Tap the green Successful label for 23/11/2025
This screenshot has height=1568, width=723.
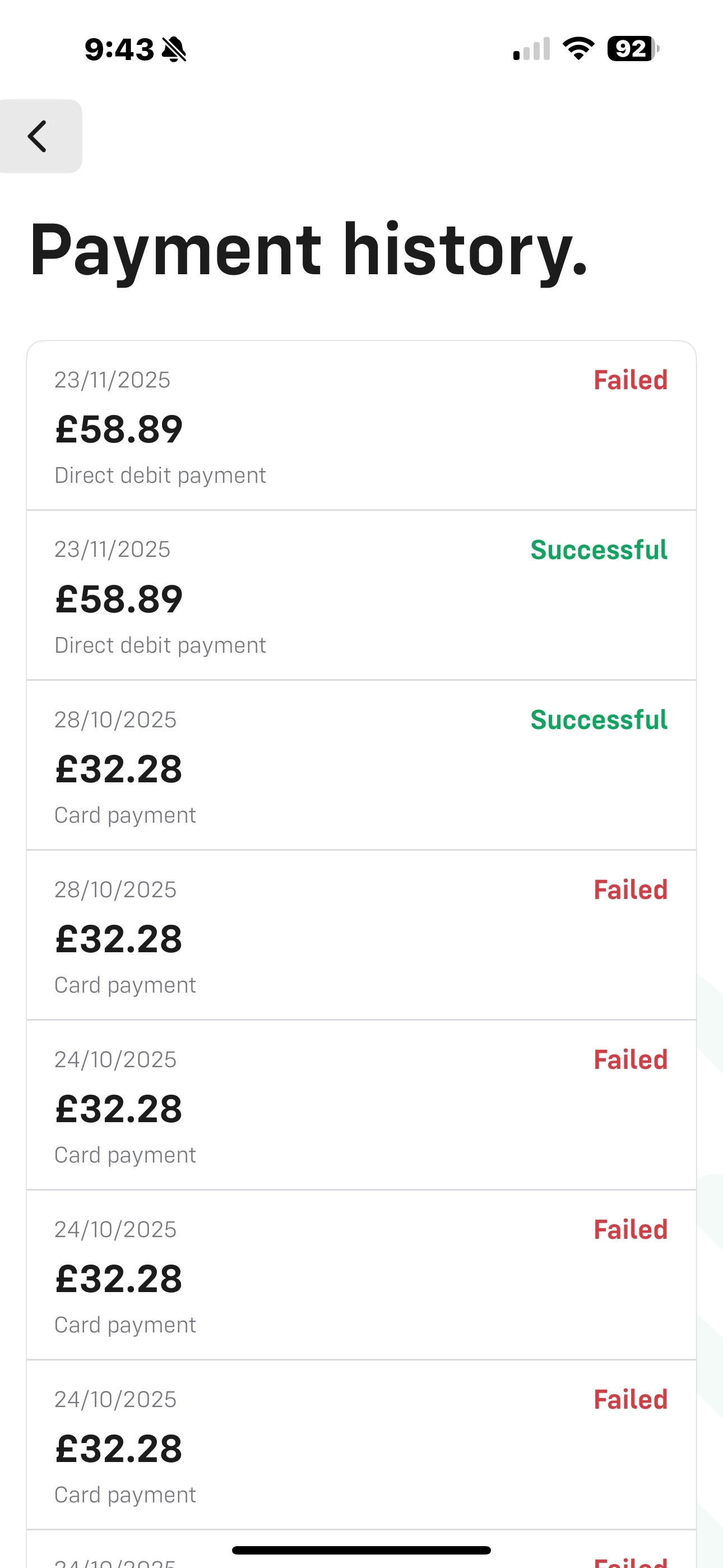(x=599, y=550)
